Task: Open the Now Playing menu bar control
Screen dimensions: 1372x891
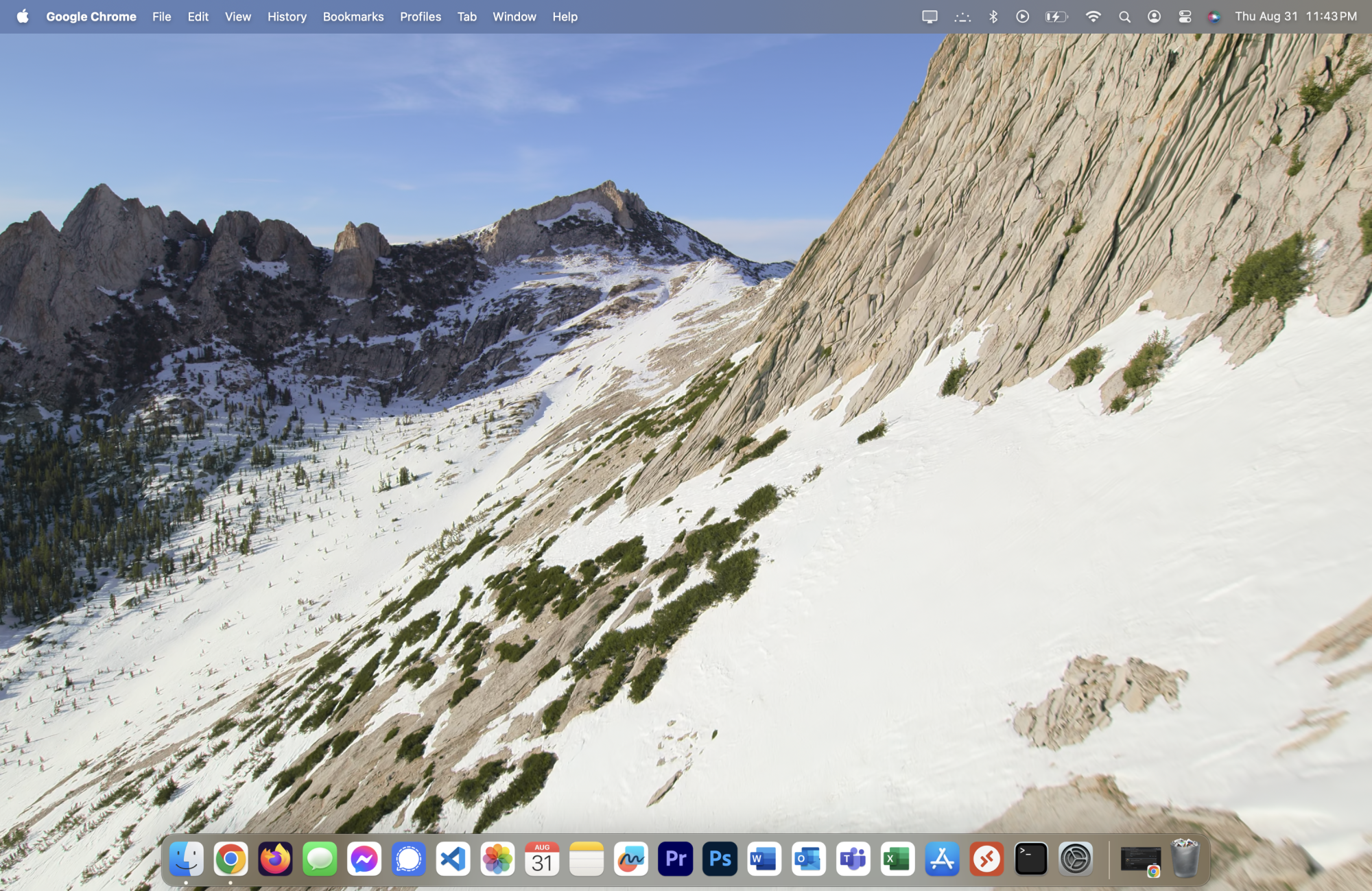Action: (1022, 16)
